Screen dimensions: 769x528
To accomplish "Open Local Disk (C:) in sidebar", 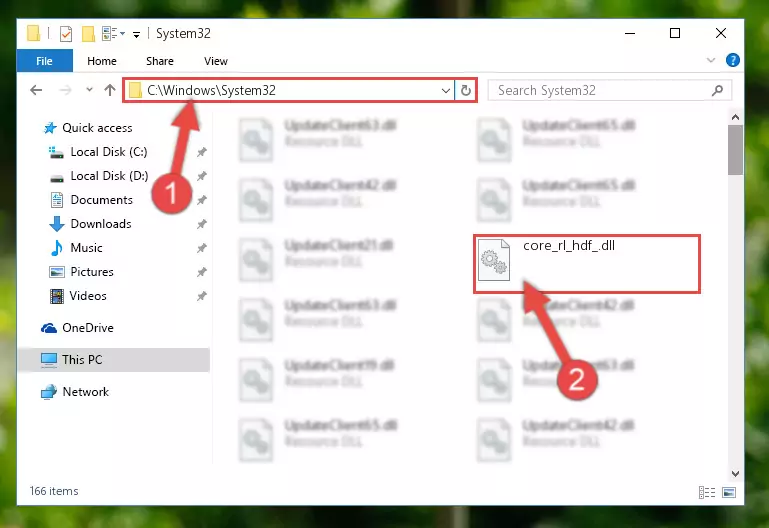I will pyautogui.click(x=98, y=152).
